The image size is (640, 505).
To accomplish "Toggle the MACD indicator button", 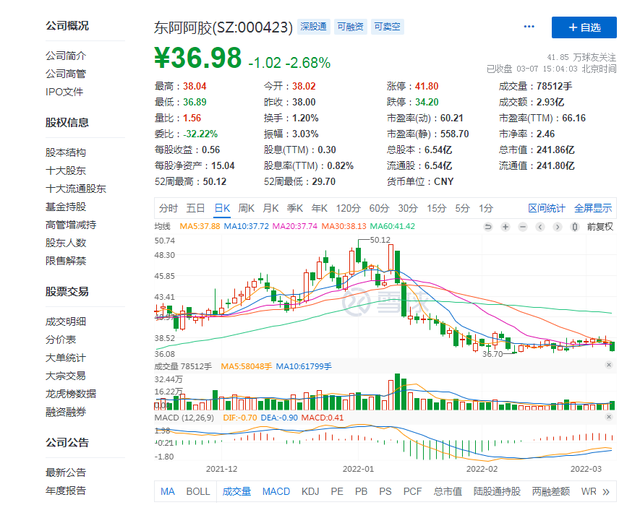I will [276, 492].
